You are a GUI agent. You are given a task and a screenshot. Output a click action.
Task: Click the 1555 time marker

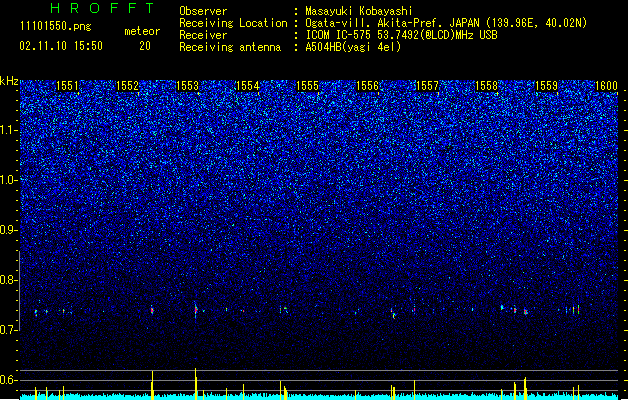(307, 86)
